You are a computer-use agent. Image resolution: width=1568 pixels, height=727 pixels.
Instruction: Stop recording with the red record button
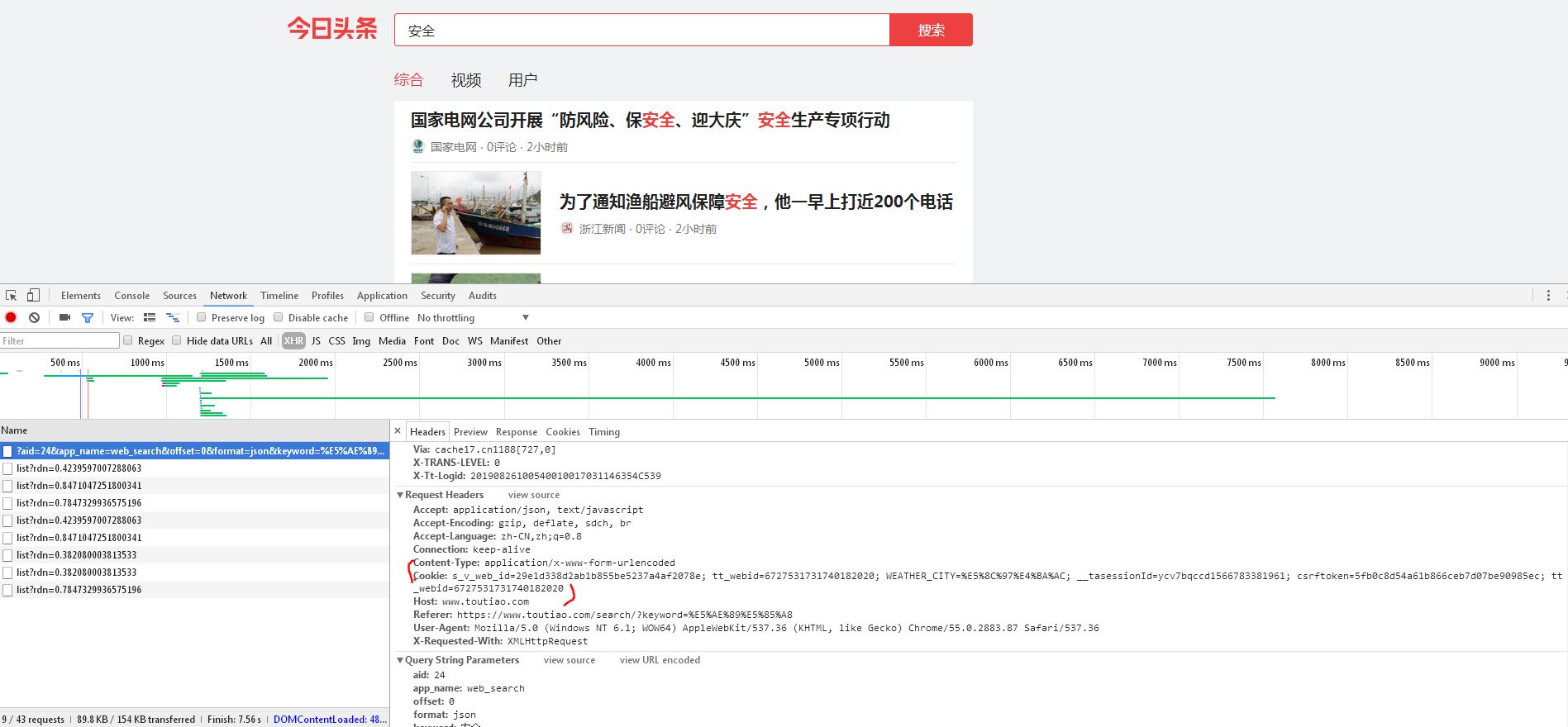tap(11, 317)
